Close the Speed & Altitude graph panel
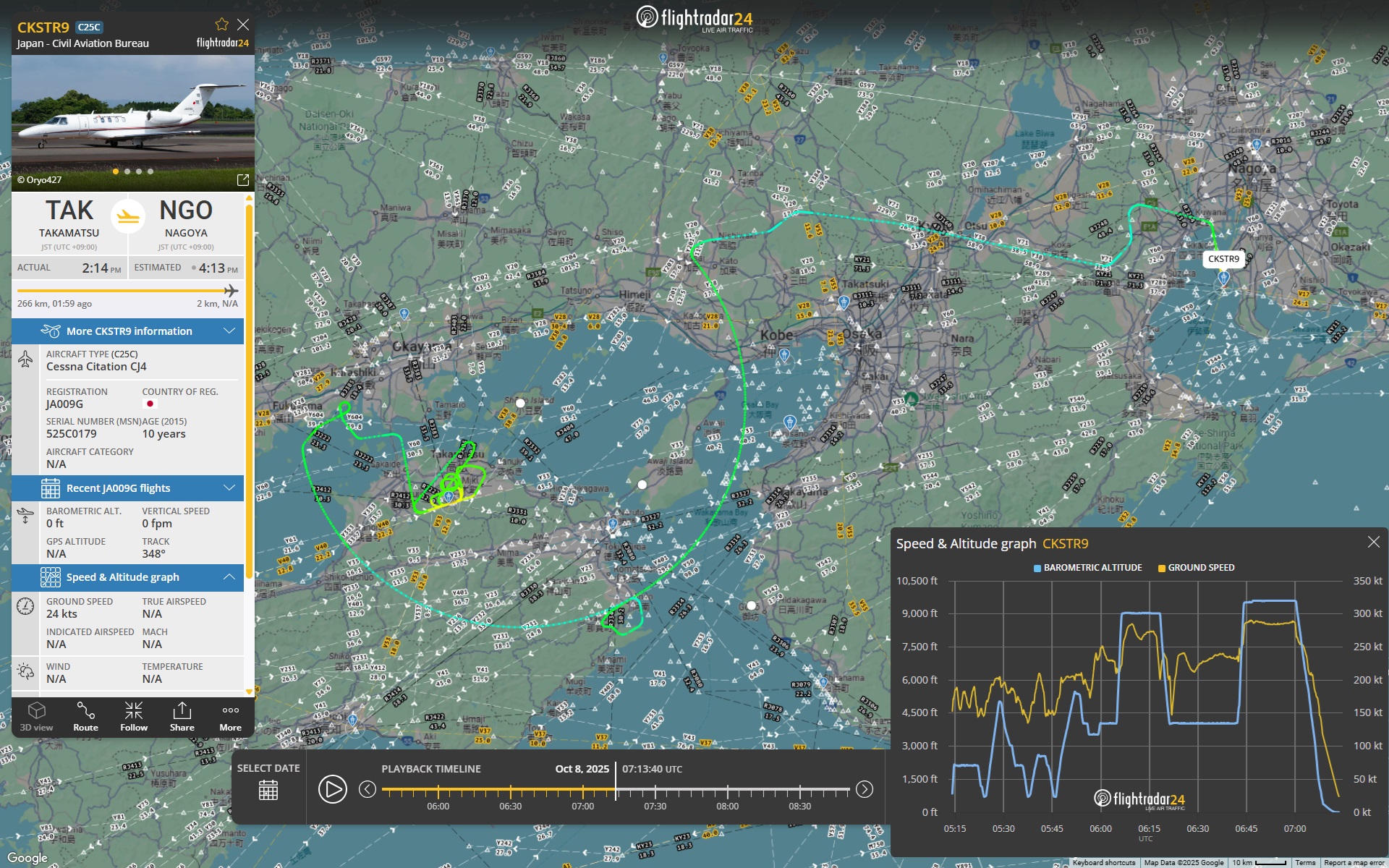Image resolution: width=1389 pixels, height=868 pixels. click(1373, 542)
